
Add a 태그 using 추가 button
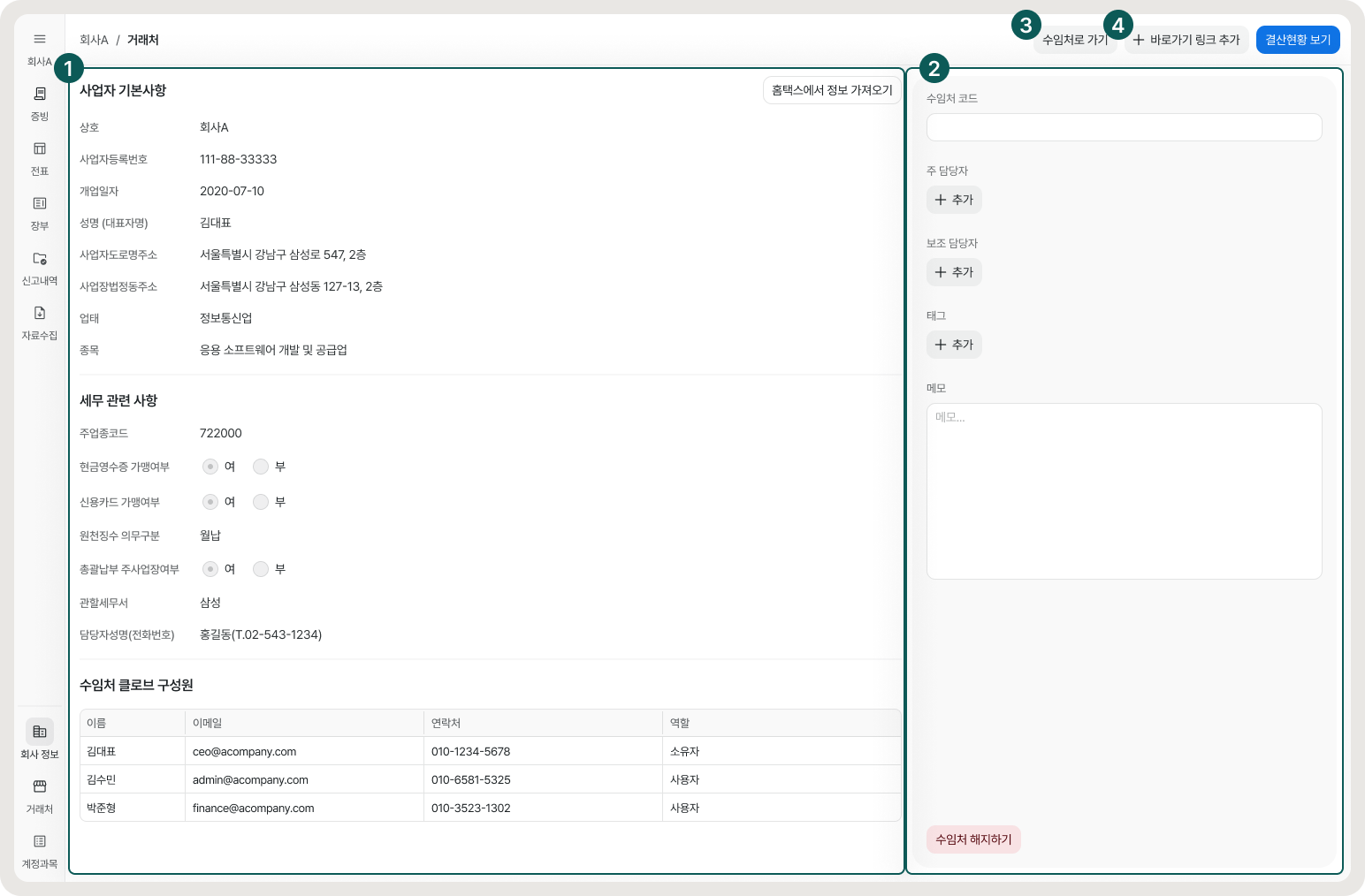click(954, 345)
